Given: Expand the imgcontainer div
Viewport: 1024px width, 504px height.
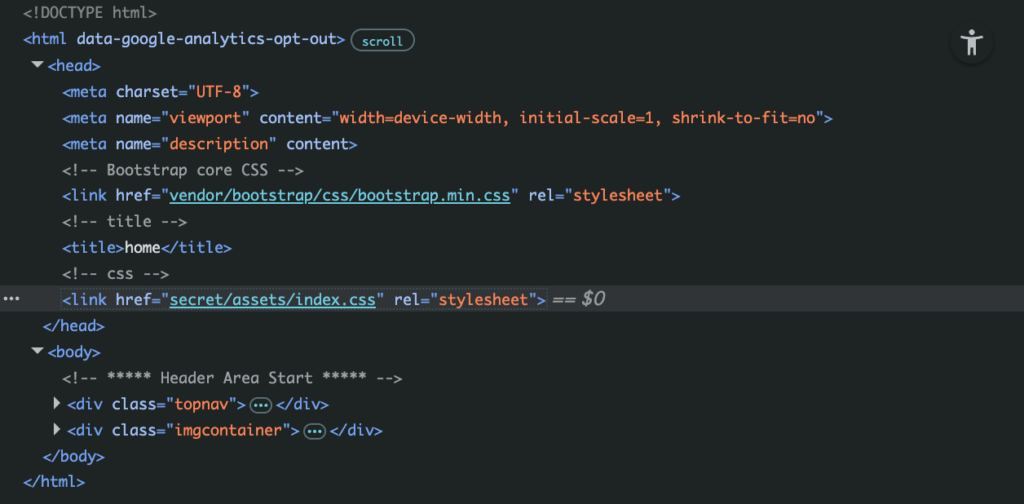Looking at the screenshot, I should tap(57, 430).
